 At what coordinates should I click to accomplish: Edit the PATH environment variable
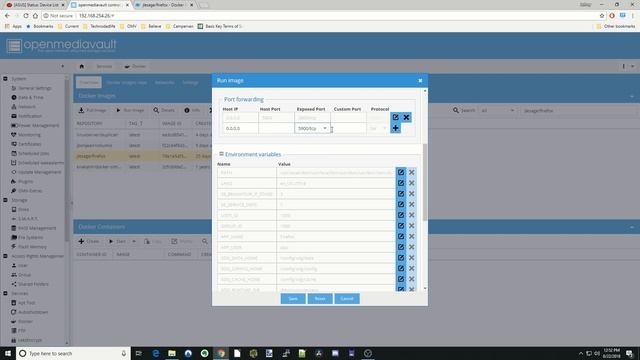(401, 172)
